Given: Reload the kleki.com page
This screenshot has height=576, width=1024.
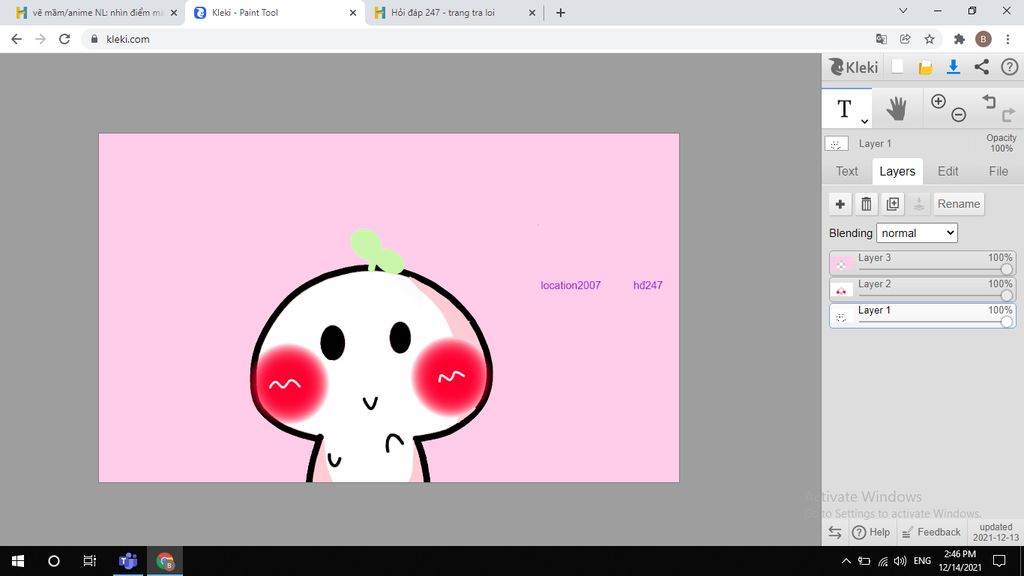Looking at the screenshot, I should [64, 39].
